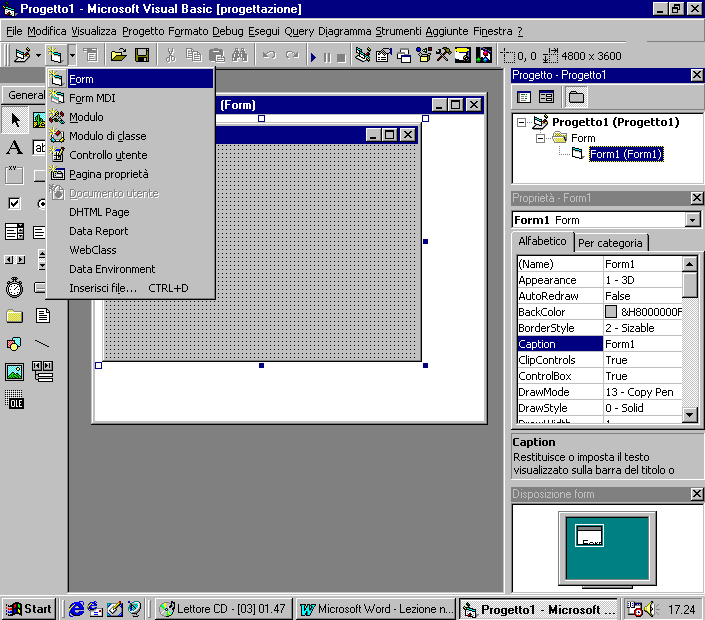Select the Shape tool in toolbox
The image size is (705, 620).
point(15,344)
